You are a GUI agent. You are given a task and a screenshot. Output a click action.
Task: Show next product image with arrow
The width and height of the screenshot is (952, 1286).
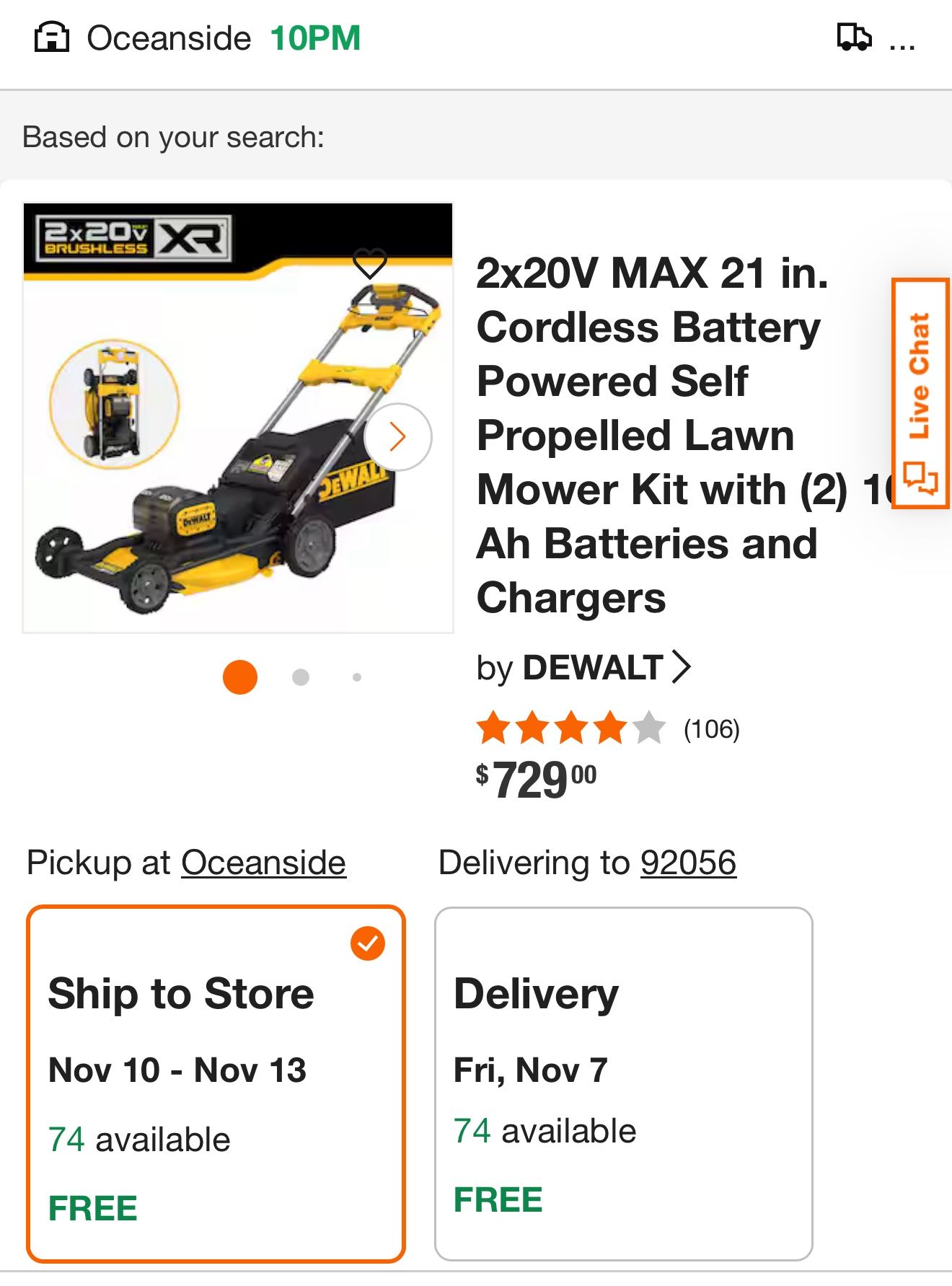click(397, 436)
